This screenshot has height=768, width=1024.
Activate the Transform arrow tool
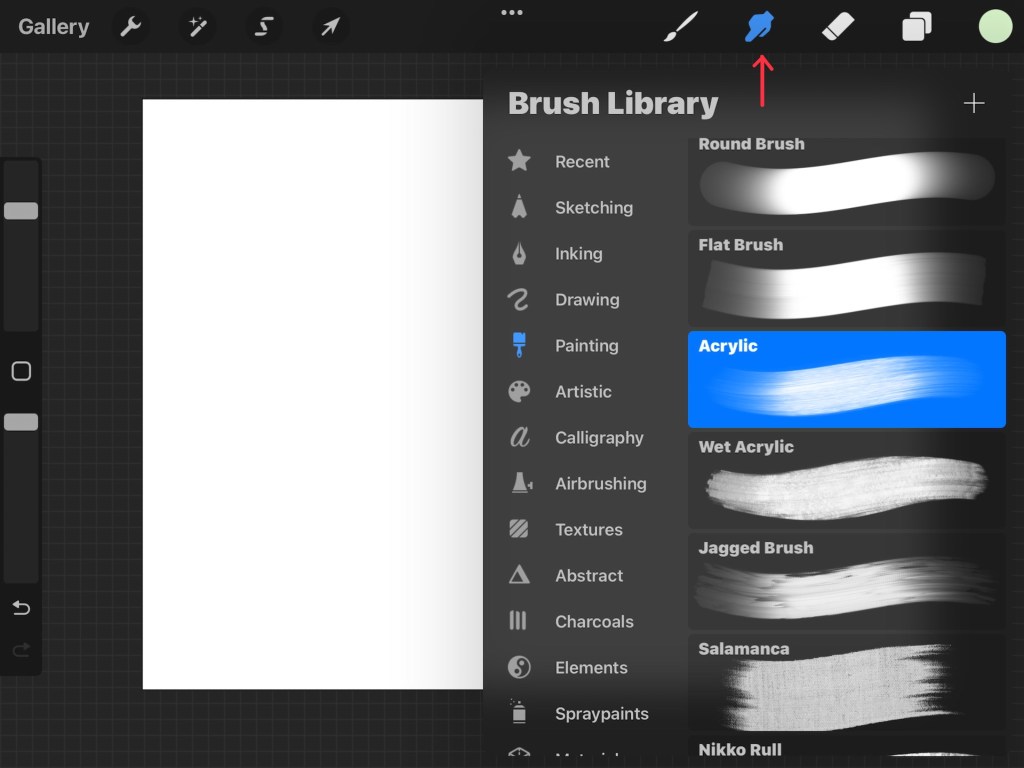(x=330, y=27)
